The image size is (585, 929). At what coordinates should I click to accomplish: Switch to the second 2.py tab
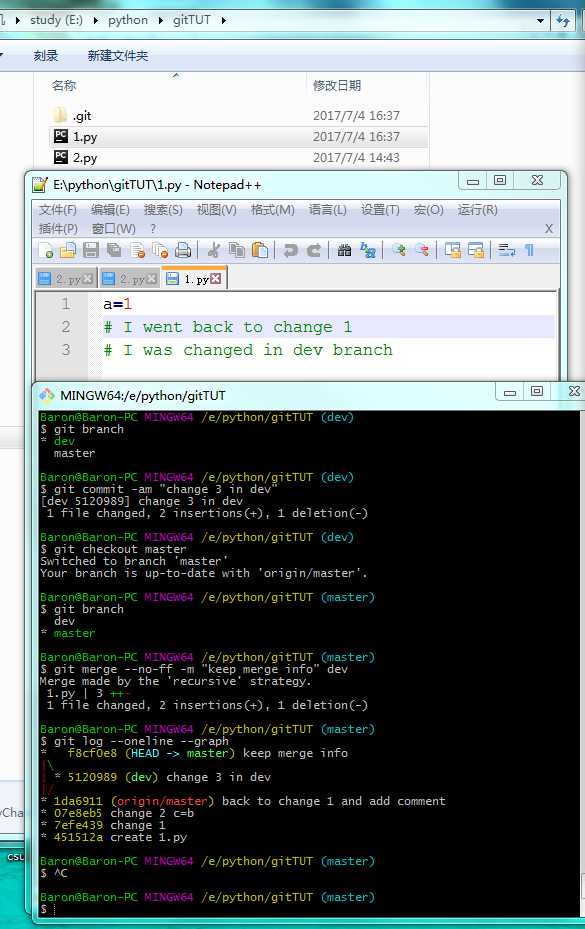(129, 278)
